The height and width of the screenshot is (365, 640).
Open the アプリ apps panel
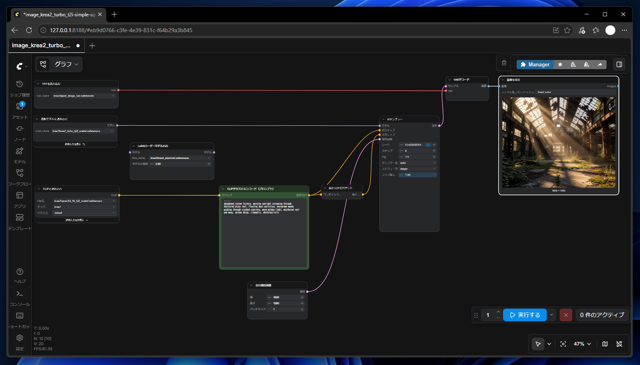coord(20,199)
